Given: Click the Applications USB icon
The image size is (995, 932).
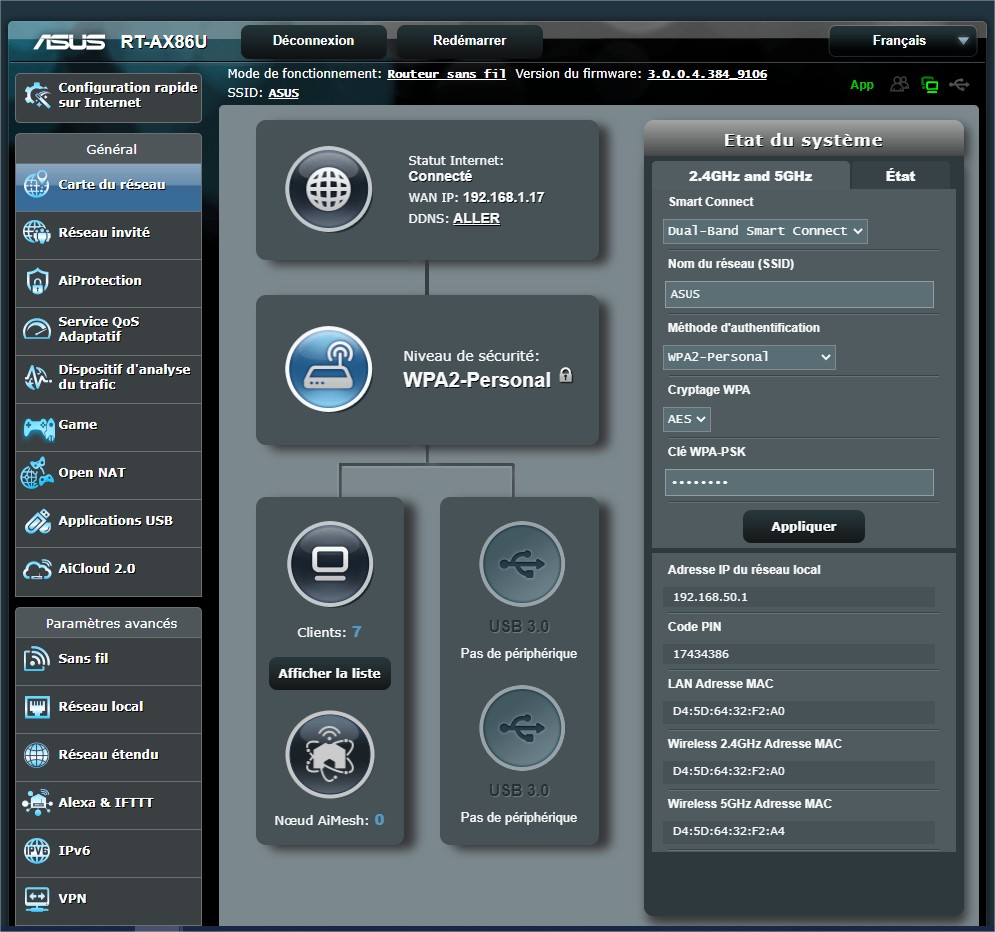Looking at the screenshot, I should point(37,522).
